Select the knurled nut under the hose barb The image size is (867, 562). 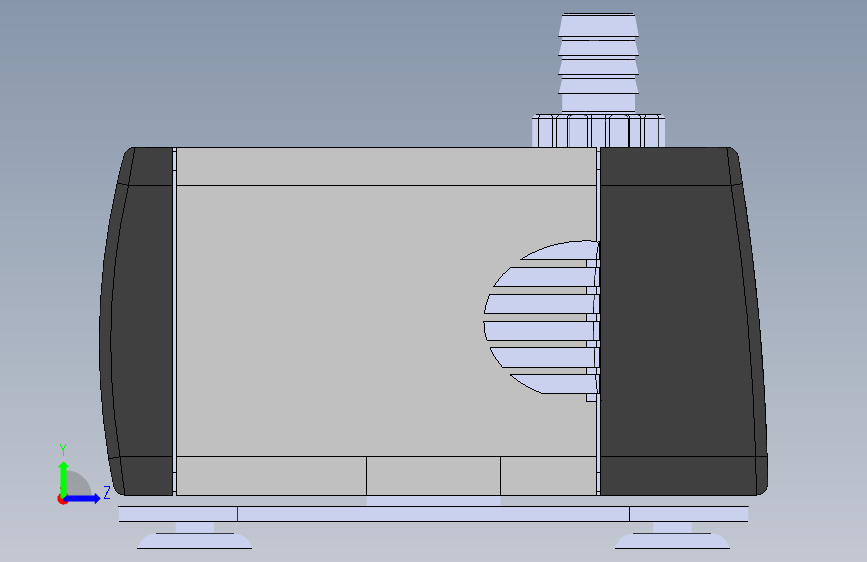point(598,131)
